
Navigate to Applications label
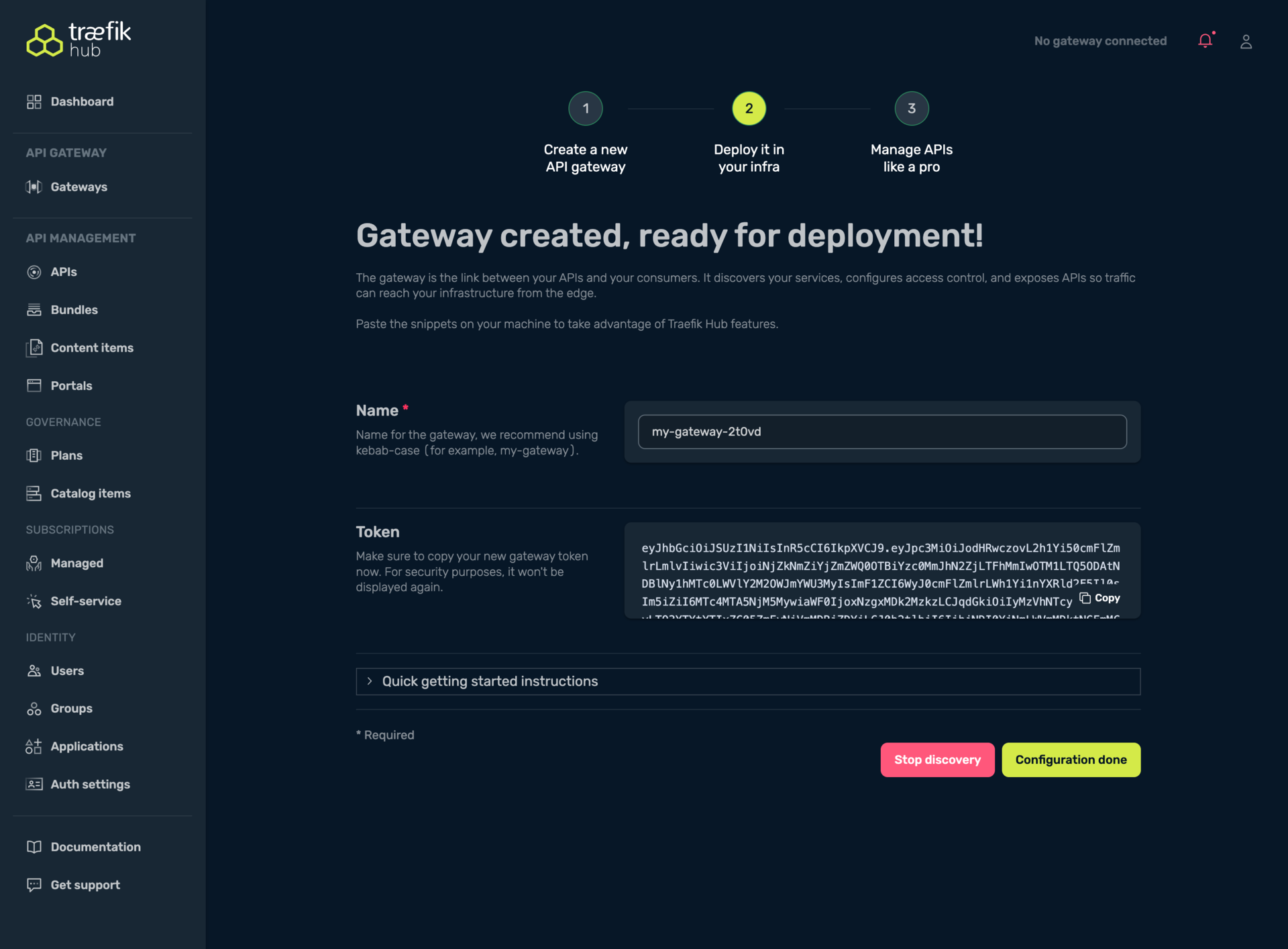pyautogui.click(x=87, y=746)
